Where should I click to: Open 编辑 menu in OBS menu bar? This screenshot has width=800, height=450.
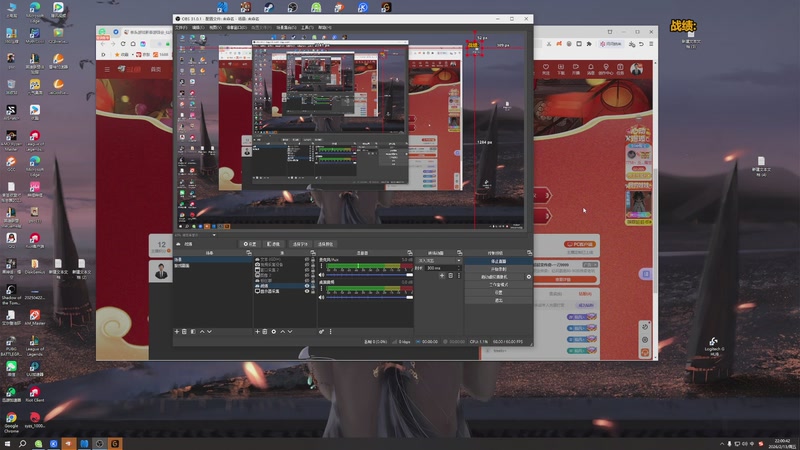point(198,28)
